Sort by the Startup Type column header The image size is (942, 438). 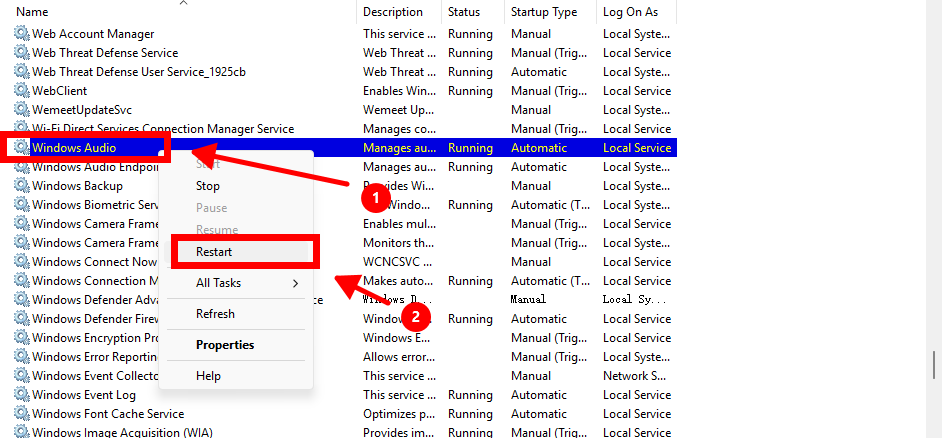click(x=543, y=12)
